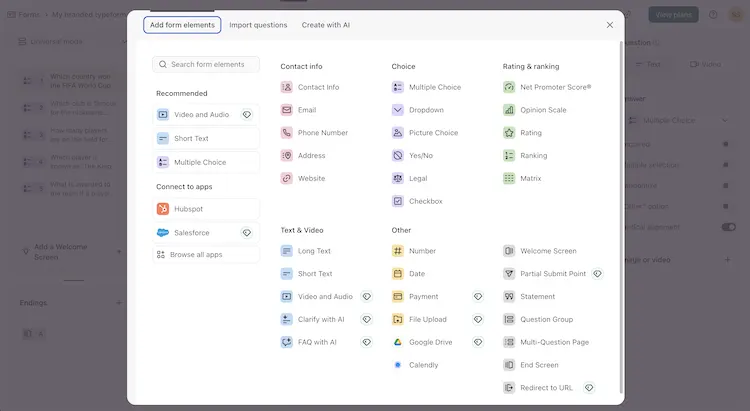Viewport: 750px width, 411px height.
Task: Expand the Universal mode selector
Action: [x=72, y=42]
